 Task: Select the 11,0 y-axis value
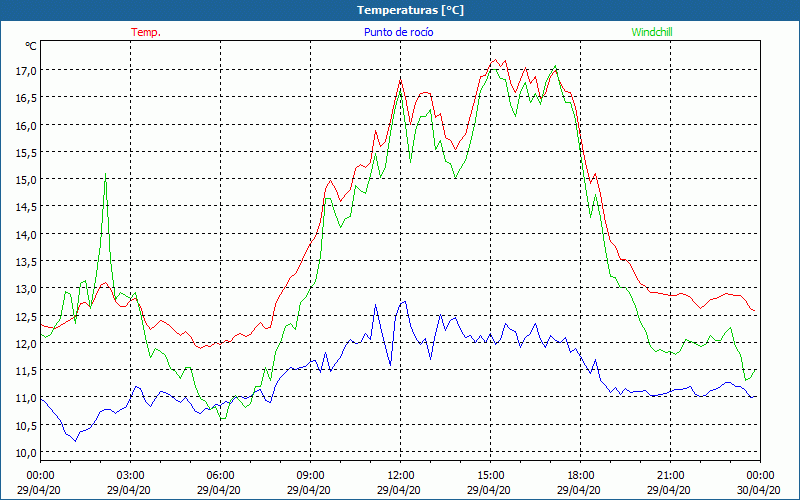pyautogui.click(x=26, y=398)
